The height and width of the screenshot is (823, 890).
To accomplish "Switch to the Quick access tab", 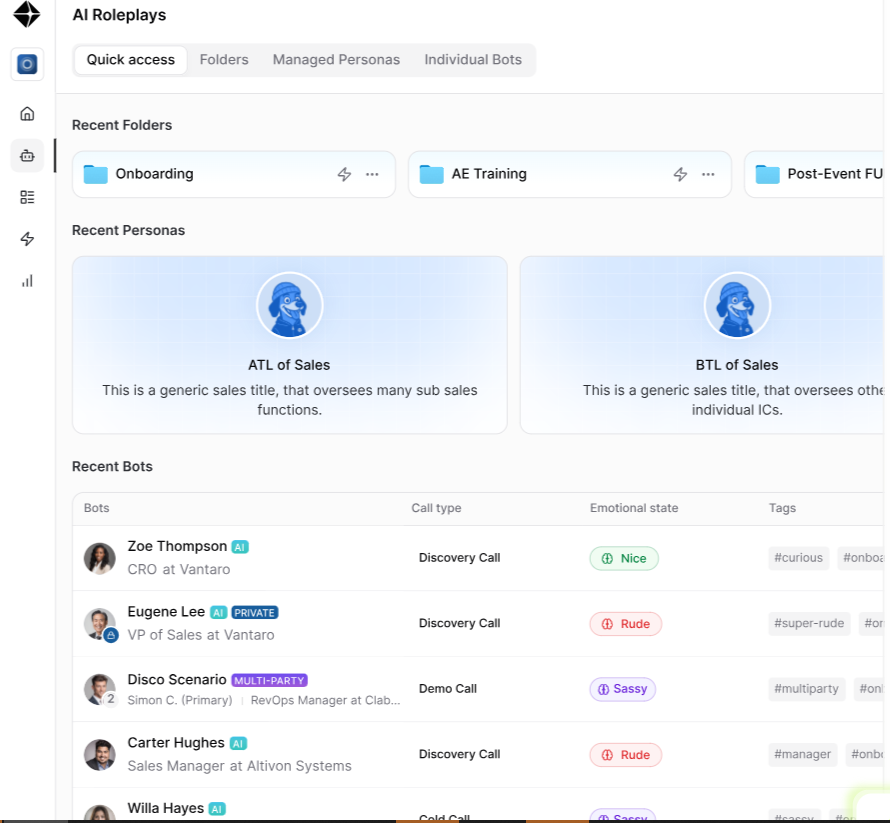I will coord(131,60).
